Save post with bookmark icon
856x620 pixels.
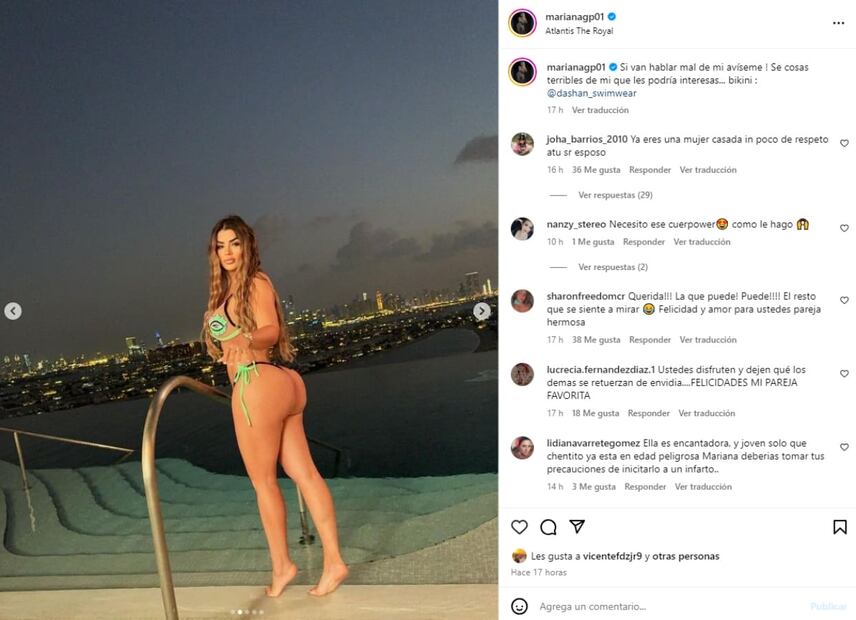840,527
